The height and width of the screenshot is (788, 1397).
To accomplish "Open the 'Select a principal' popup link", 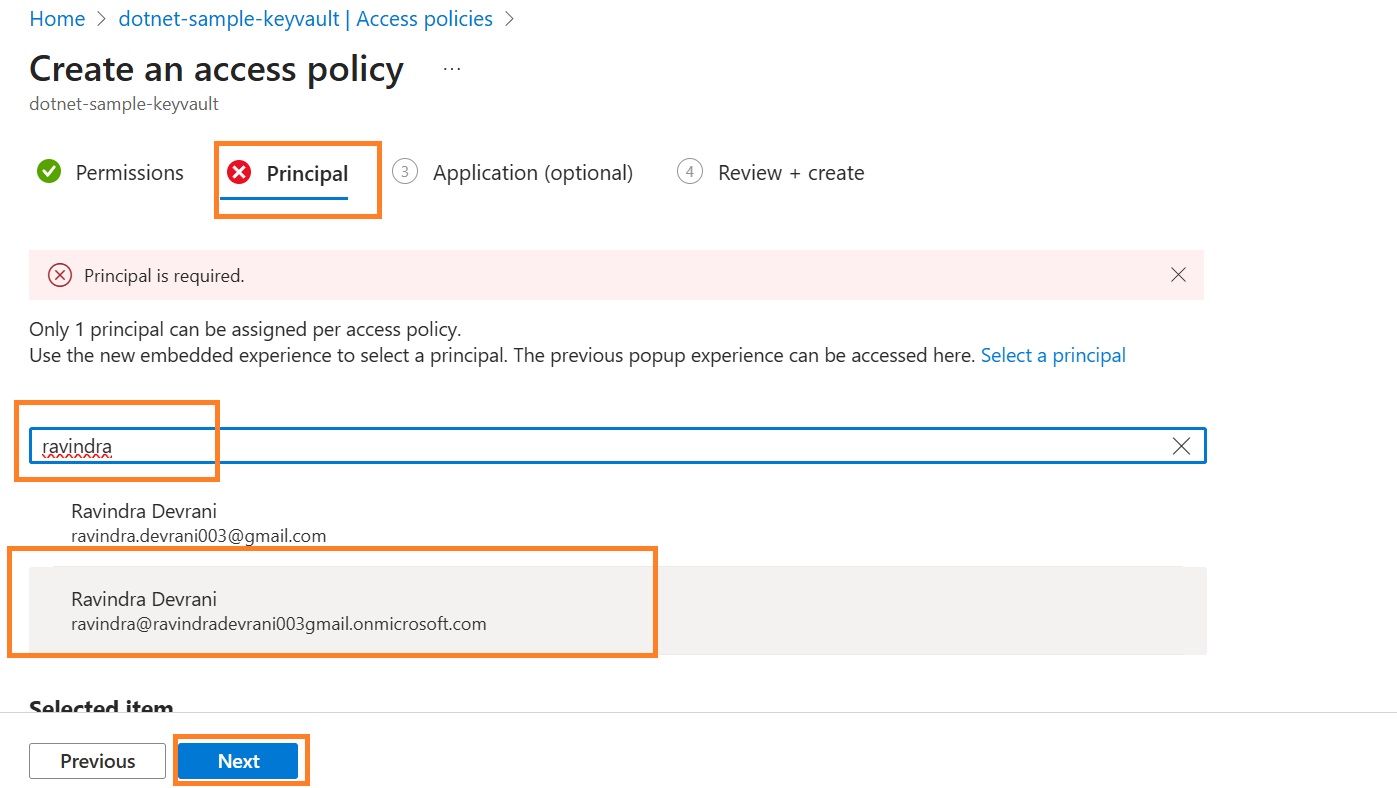I will (x=1053, y=355).
